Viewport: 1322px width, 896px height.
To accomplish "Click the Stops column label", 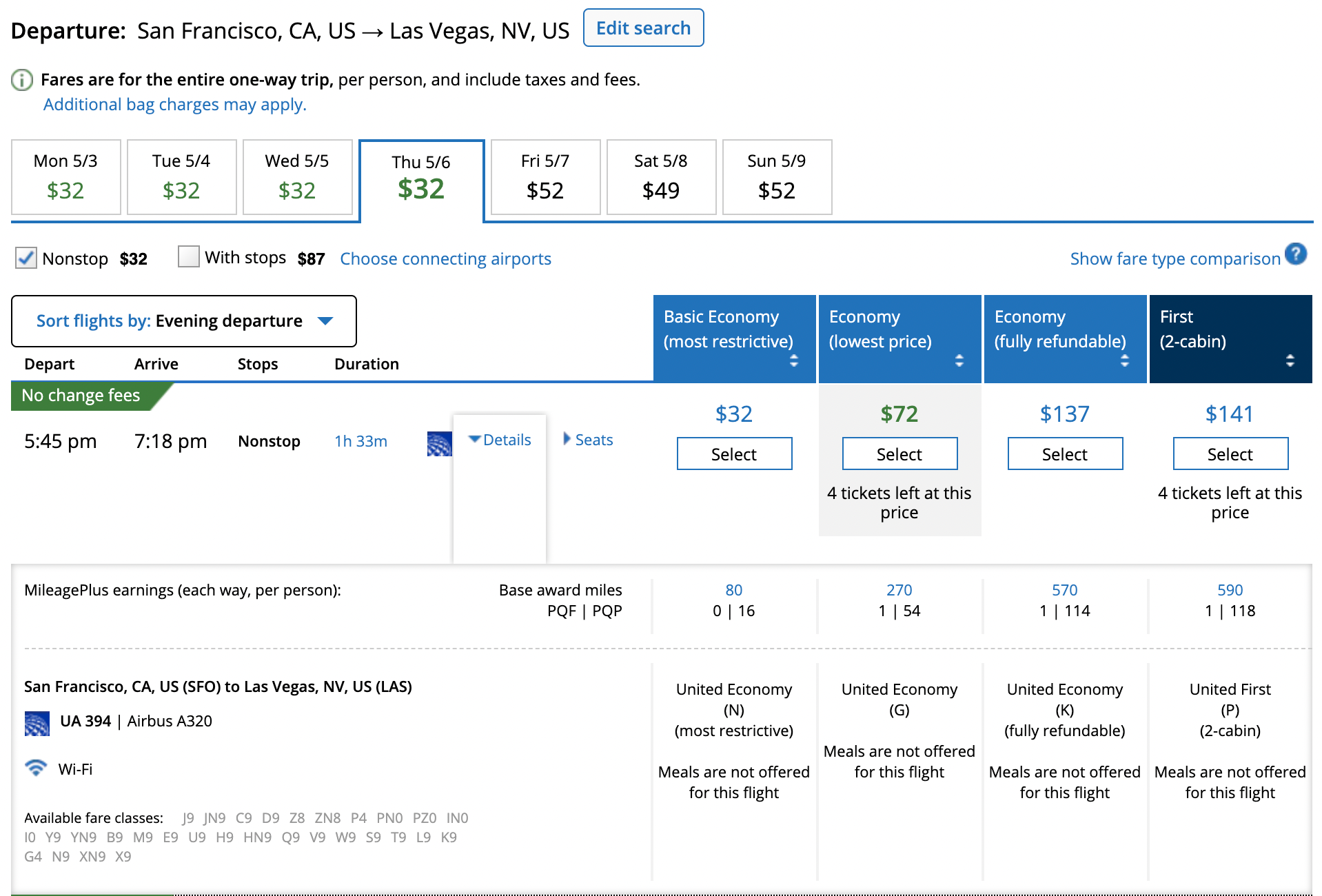I will [x=258, y=364].
